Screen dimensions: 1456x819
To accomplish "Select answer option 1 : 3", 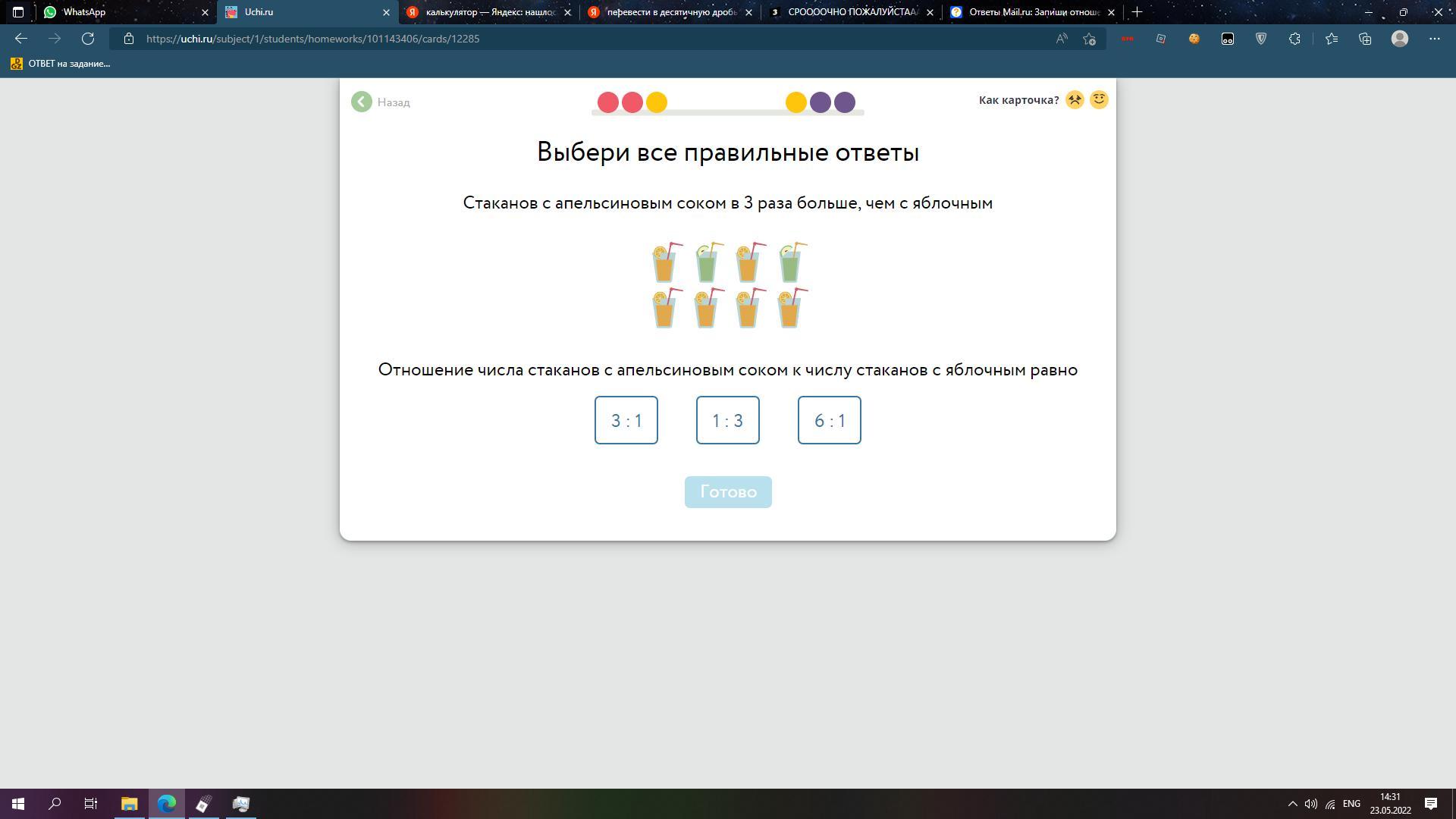I will pos(728,420).
